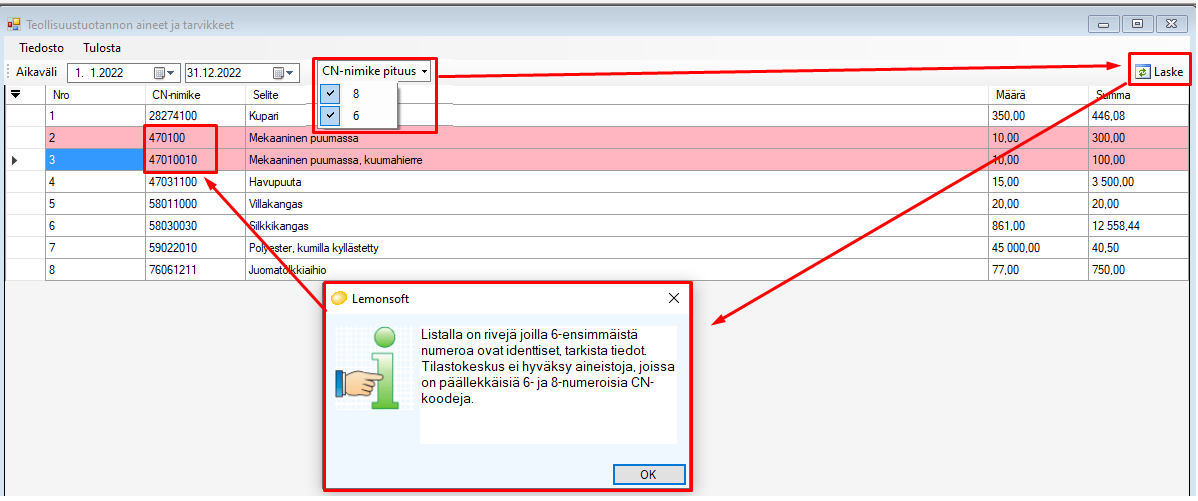Click the filter icon in grid header
The height and width of the screenshot is (501, 1198).
15,94
